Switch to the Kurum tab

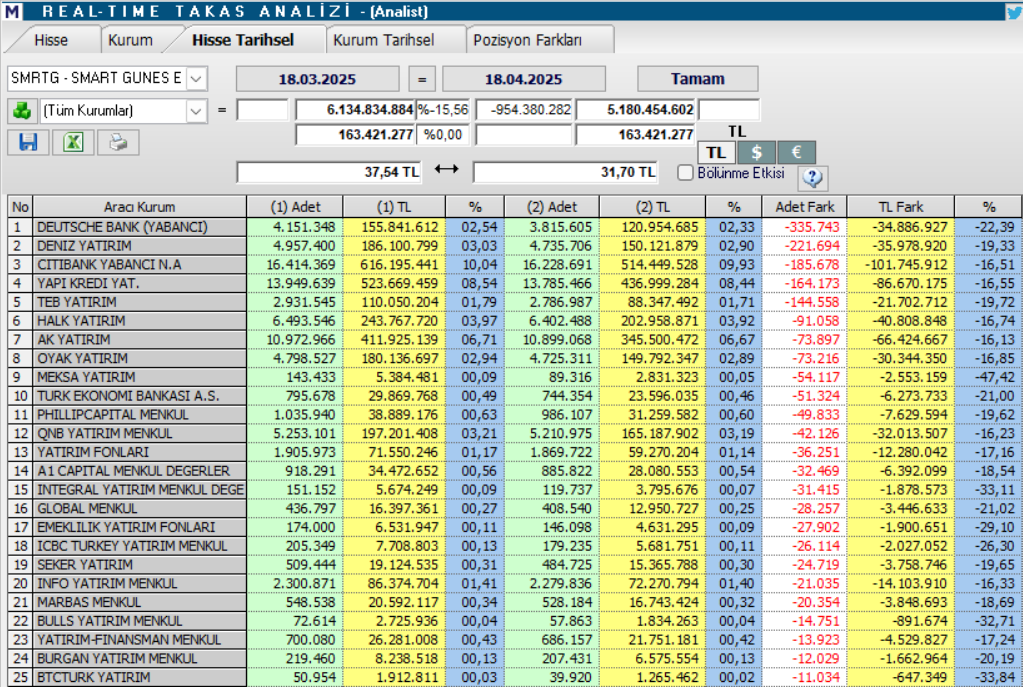click(x=130, y=40)
